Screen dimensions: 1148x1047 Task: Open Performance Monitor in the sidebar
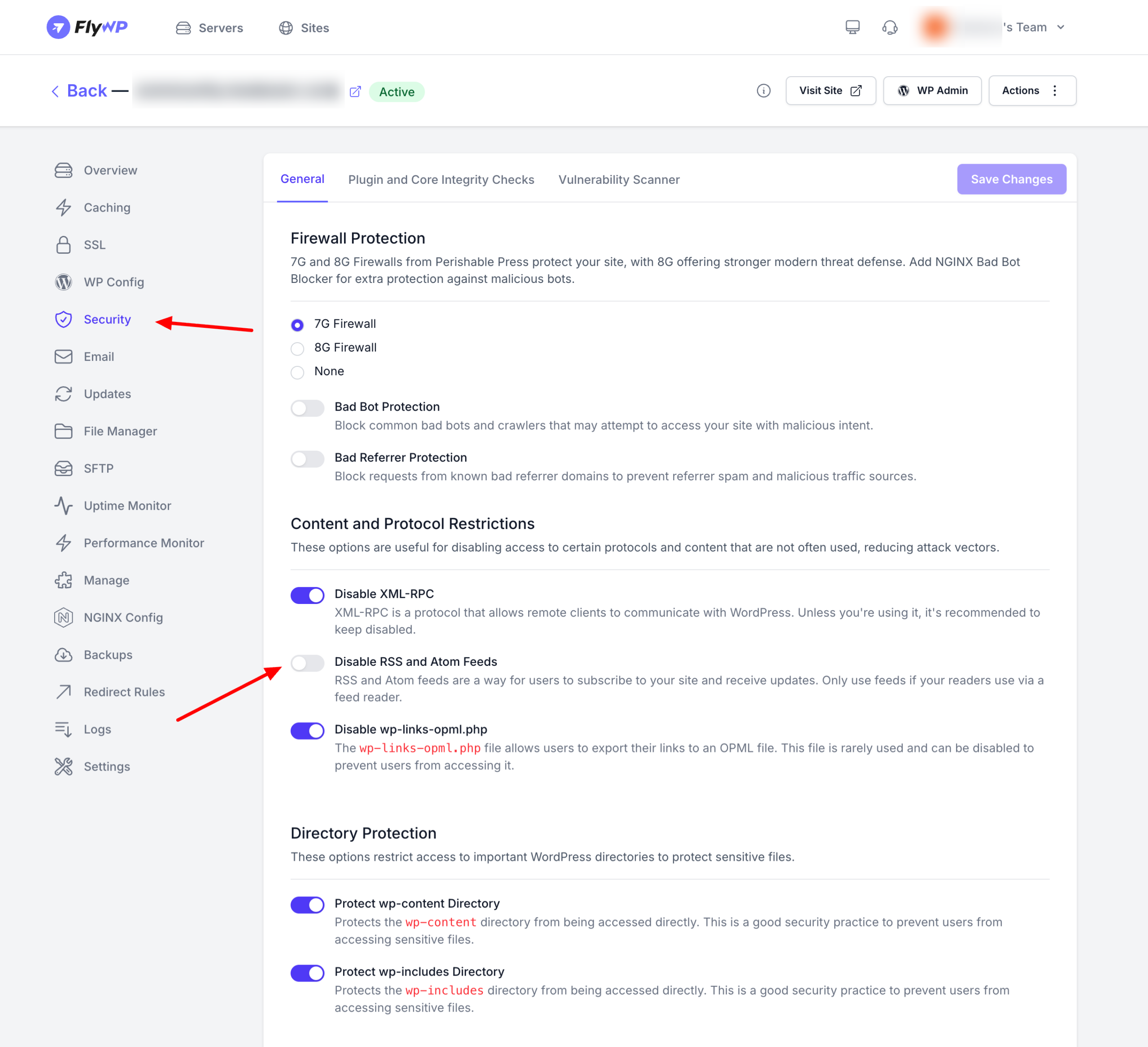coord(129,543)
